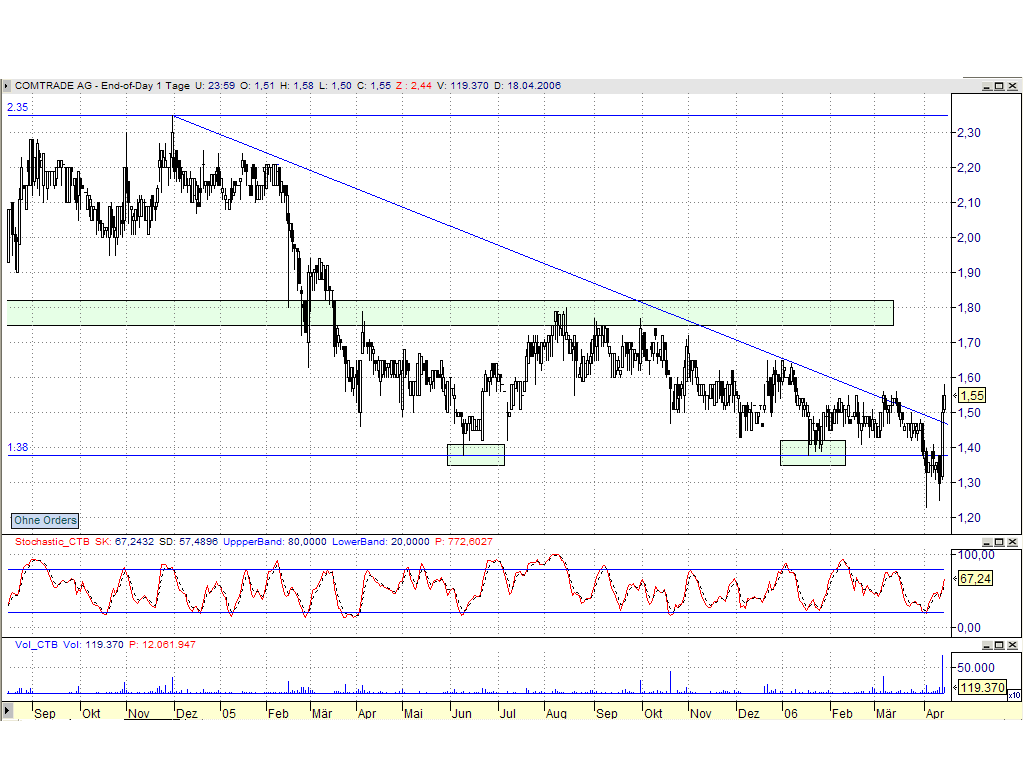The height and width of the screenshot is (768, 1024).
Task: Minimize the Stochastic_CTB indicator panel
Action: (x=987, y=541)
